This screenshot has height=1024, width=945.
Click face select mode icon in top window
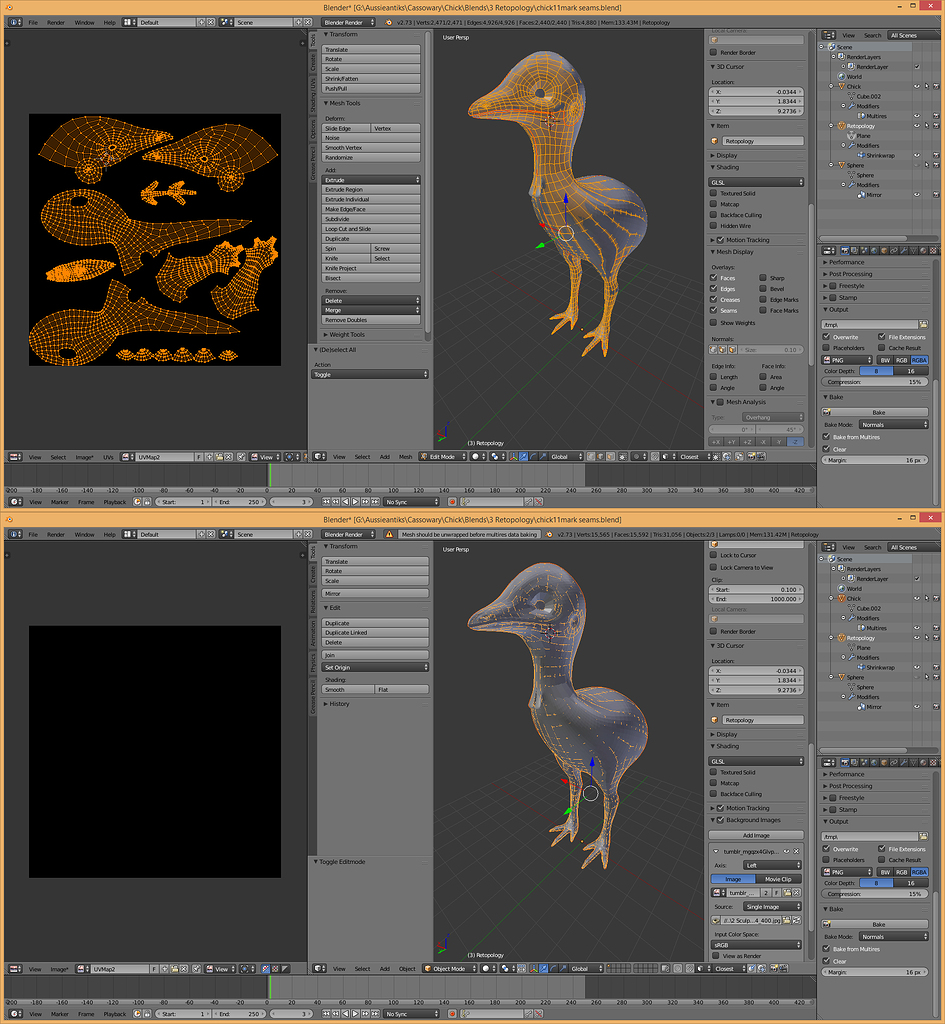coord(609,456)
